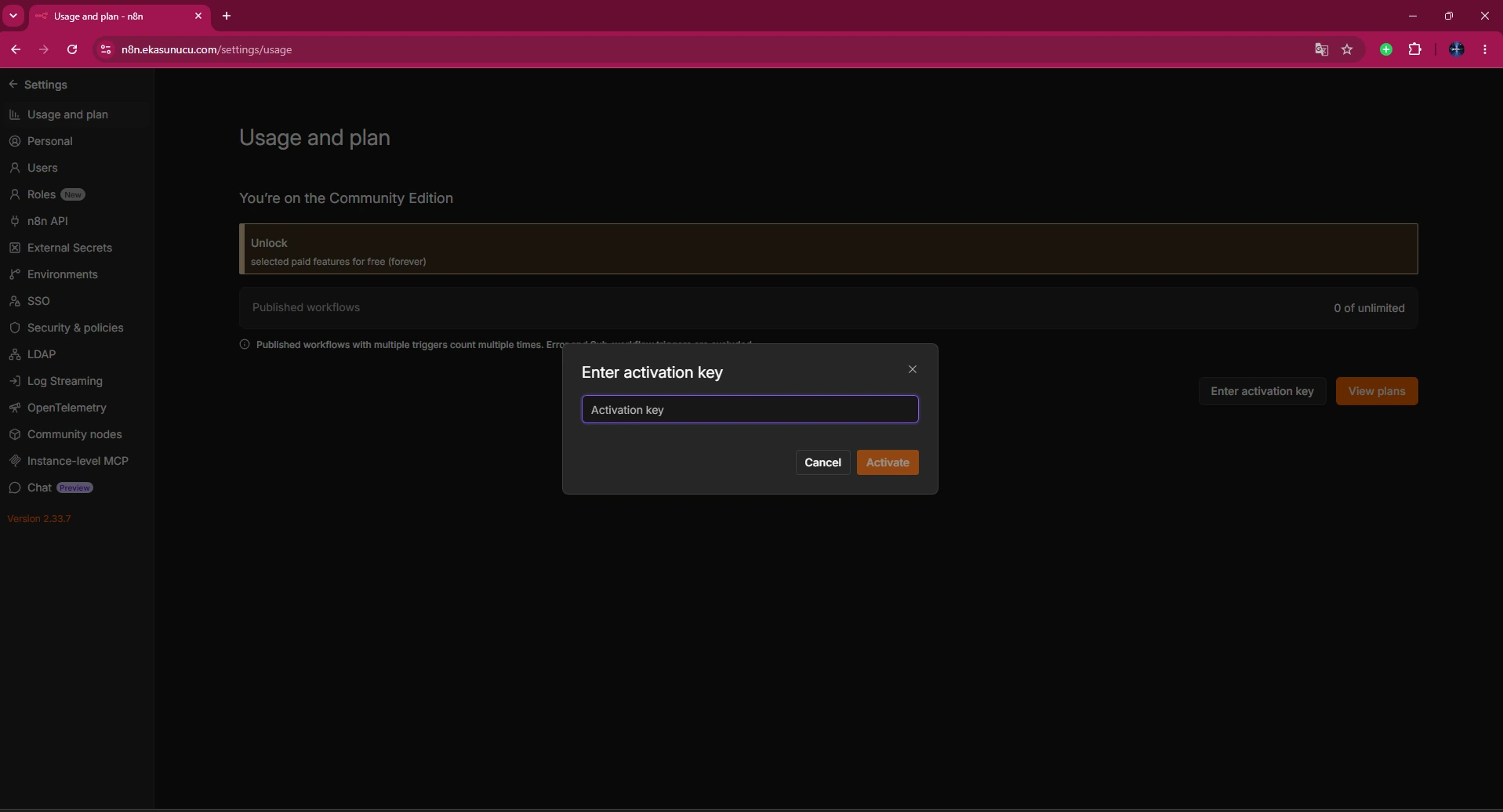Click the External Secrets vault icon
The height and width of the screenshot is (812, 1503).
pyautogui.click(x=14, y=248)
